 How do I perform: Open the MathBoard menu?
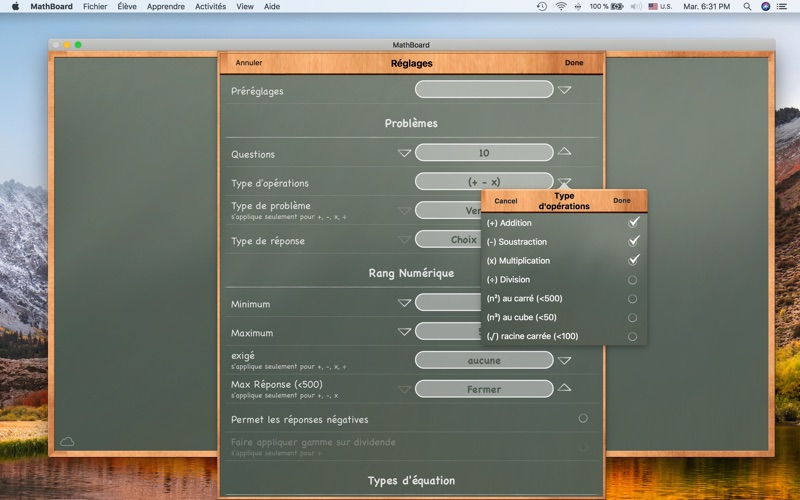(52, 7)
